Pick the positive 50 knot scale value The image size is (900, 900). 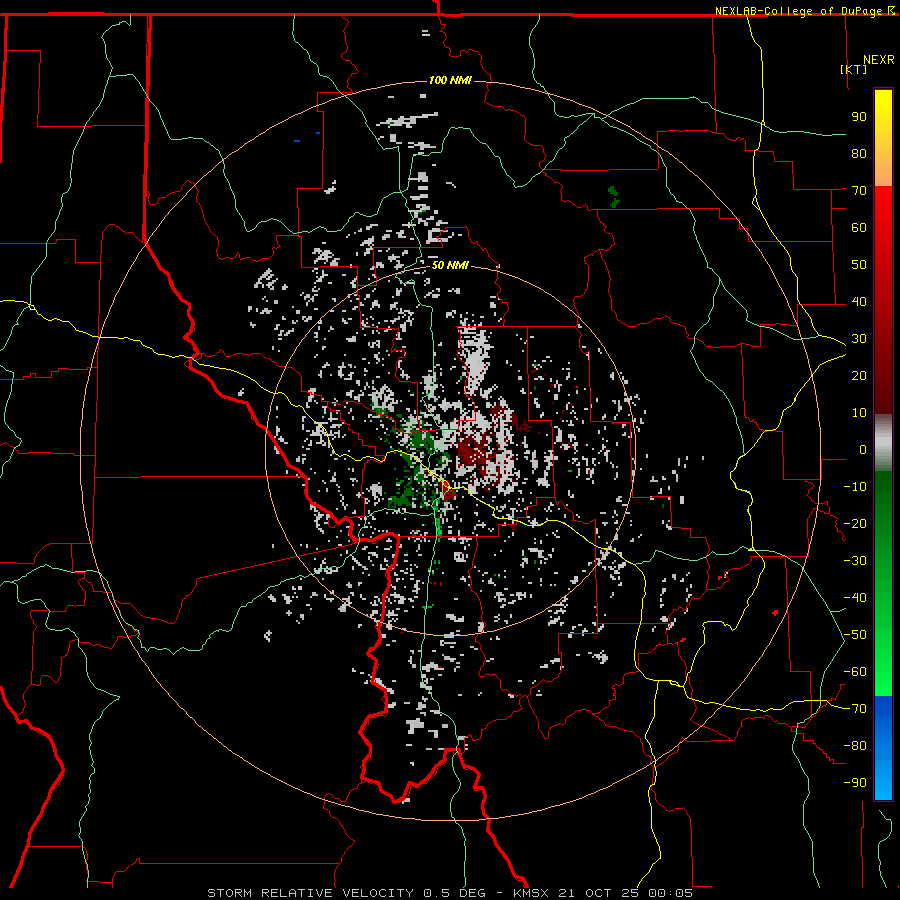tap(859, 265)
